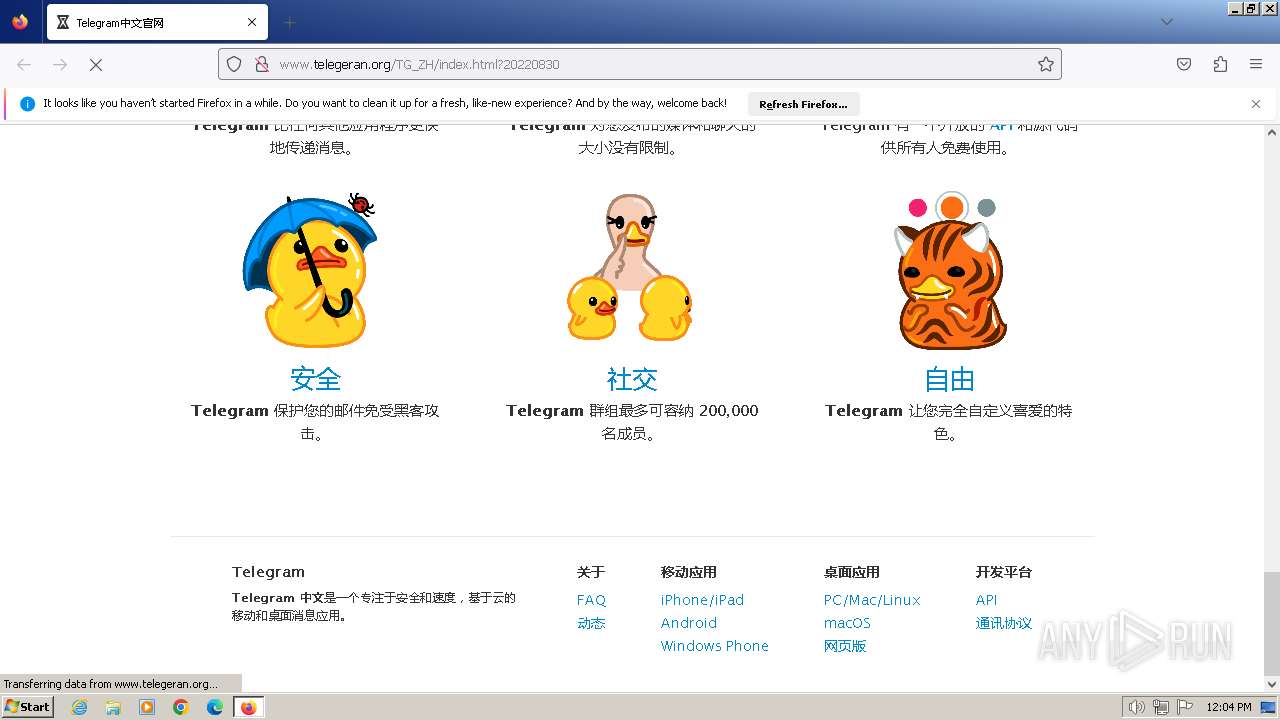Open the macOS footer link
The width and height of the screenshot is (1280, 720).
(847, 623)
